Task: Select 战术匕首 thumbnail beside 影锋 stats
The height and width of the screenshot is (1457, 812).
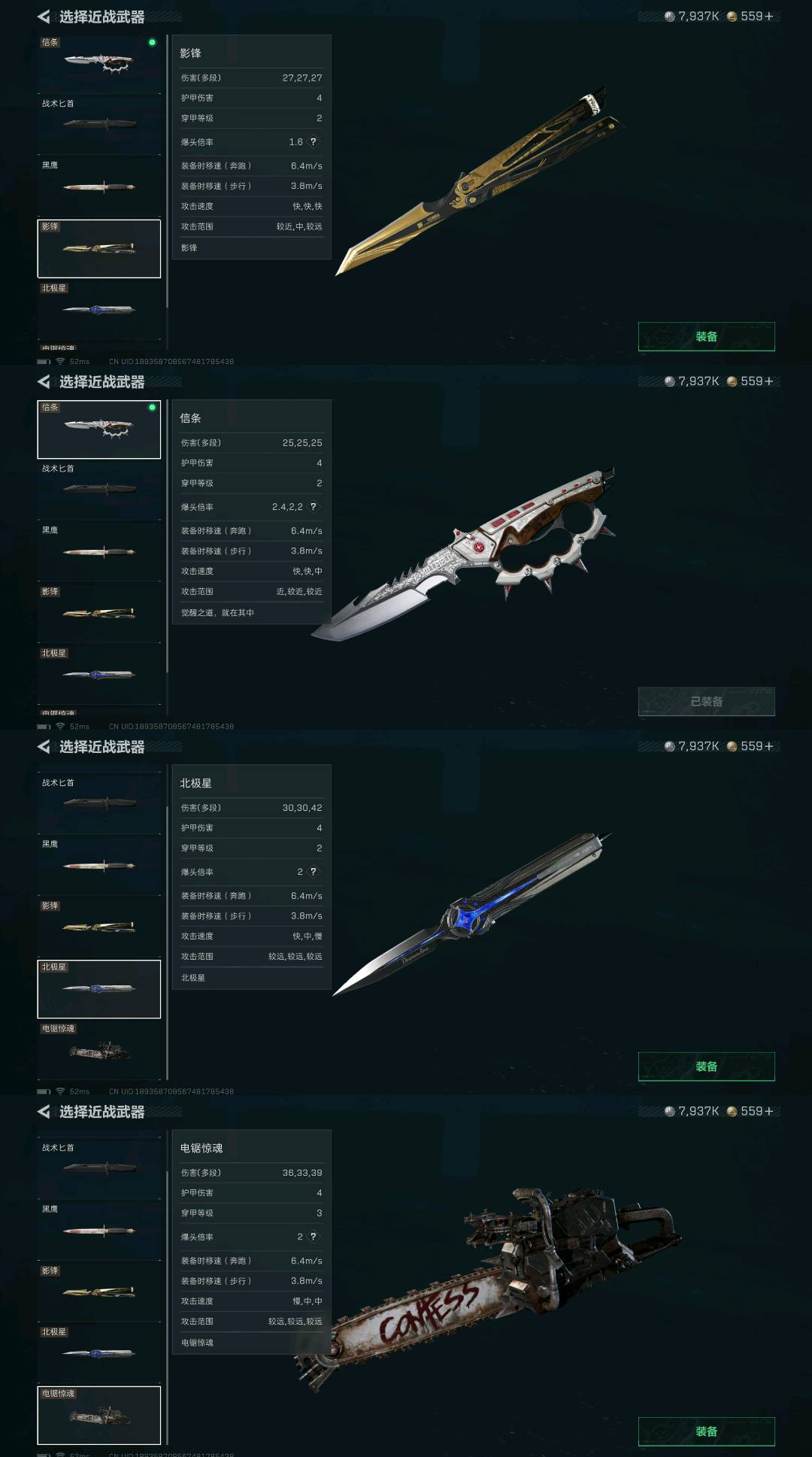Action: (99, 125)
